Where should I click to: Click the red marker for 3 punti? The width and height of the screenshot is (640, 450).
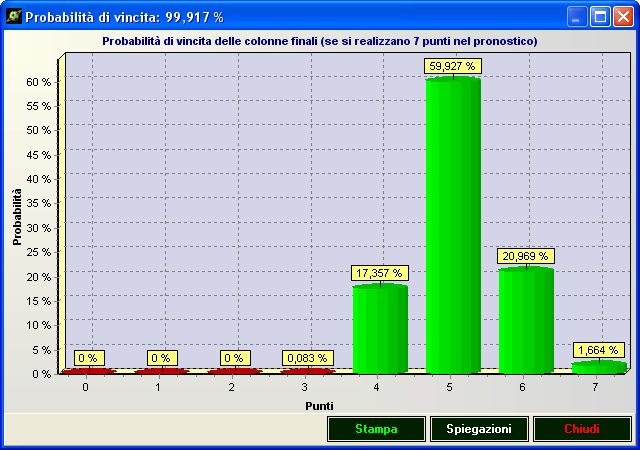[x=307, y=371]
